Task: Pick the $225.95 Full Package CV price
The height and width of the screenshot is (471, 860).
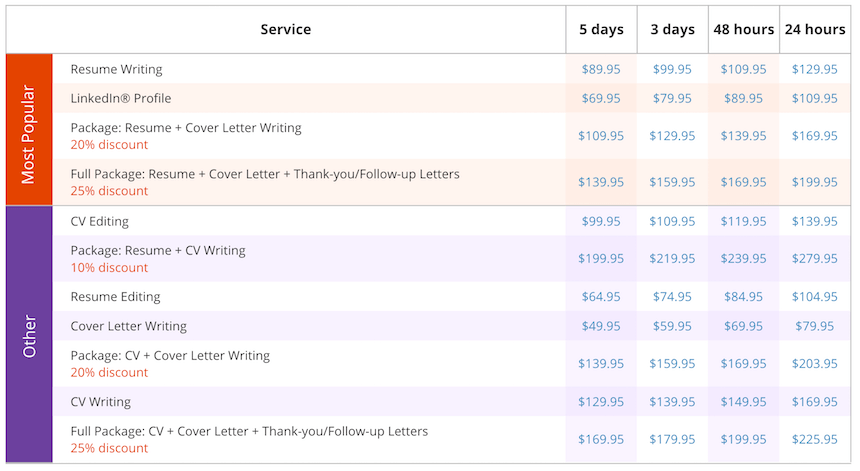Action: click(814, 439)
